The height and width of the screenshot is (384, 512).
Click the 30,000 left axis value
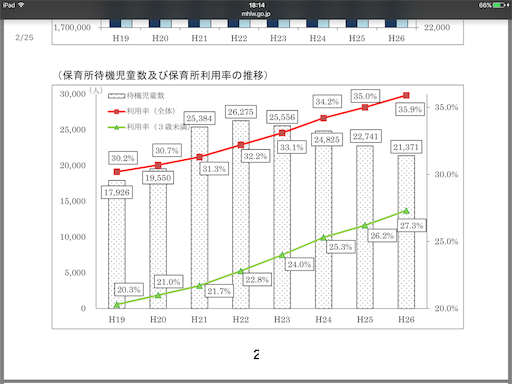pos(73,94)
